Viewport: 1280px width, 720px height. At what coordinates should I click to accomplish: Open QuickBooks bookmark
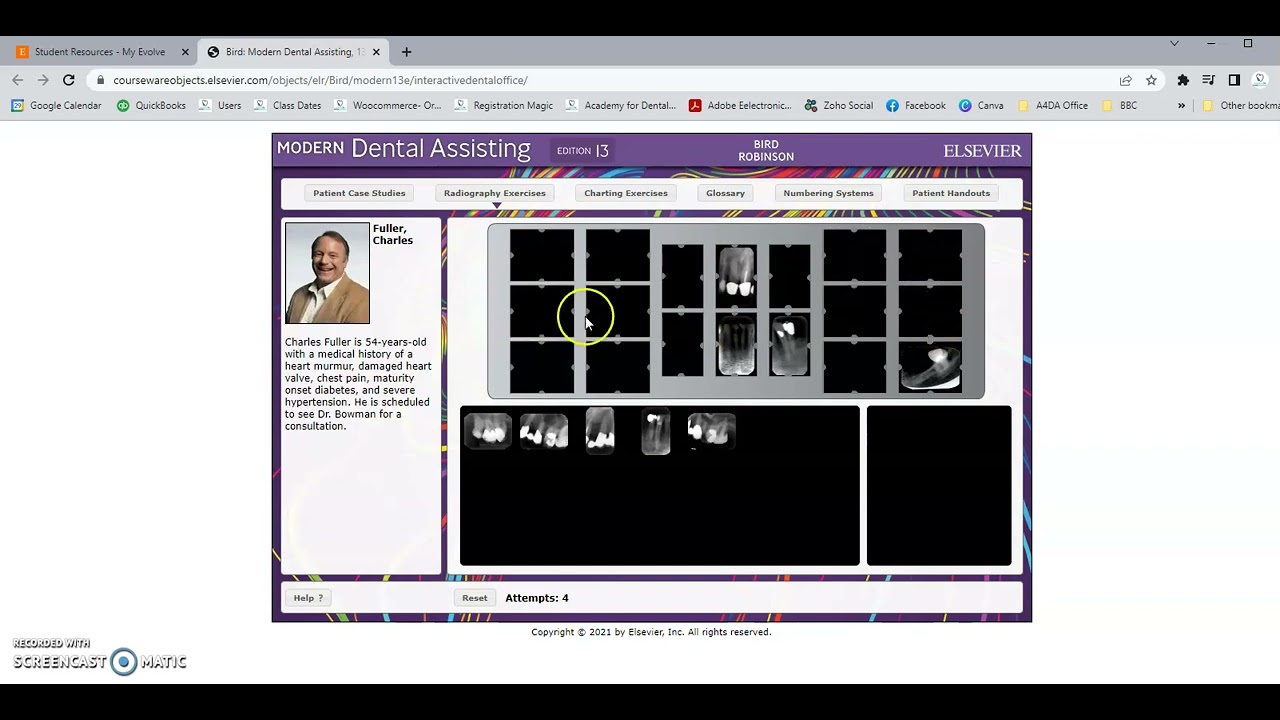click(x=151, y=105)
